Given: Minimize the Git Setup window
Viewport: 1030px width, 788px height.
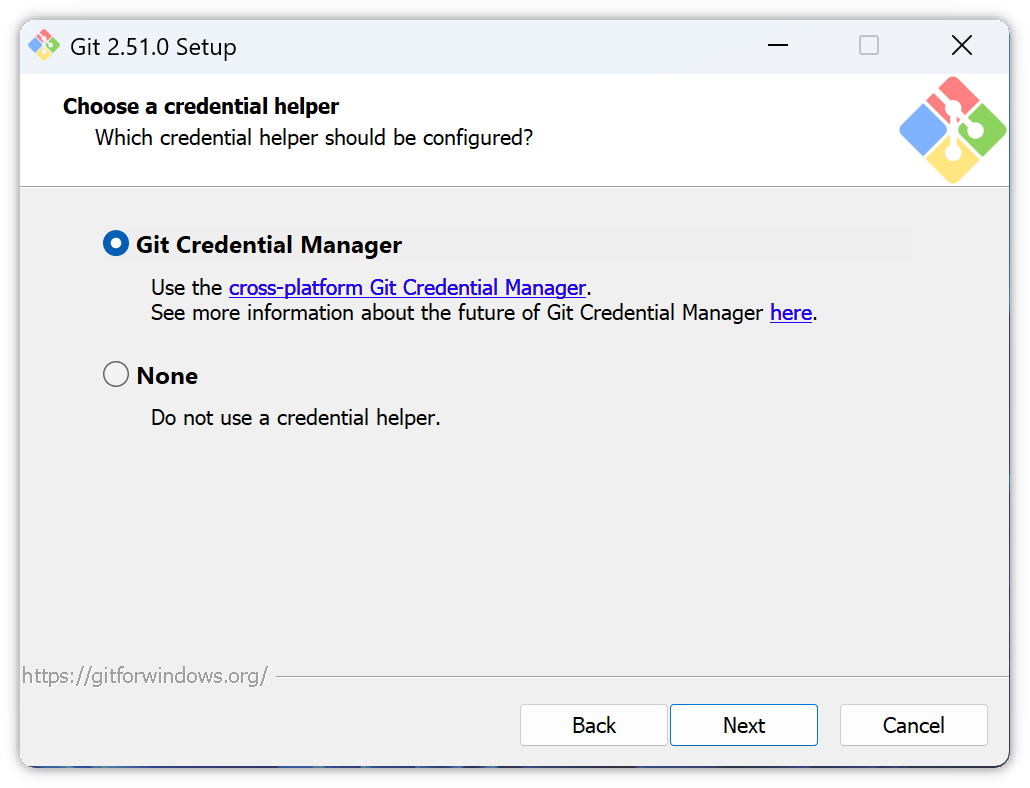Looking at the screenshot, I should tap(777, 46).
